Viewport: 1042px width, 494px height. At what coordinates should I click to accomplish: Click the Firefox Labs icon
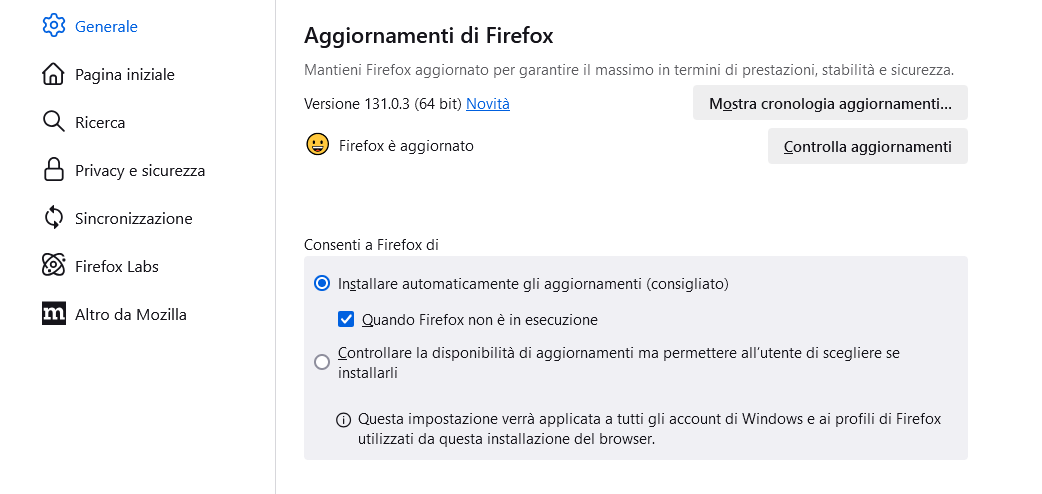pyautogui.click(x=53, y=266)
